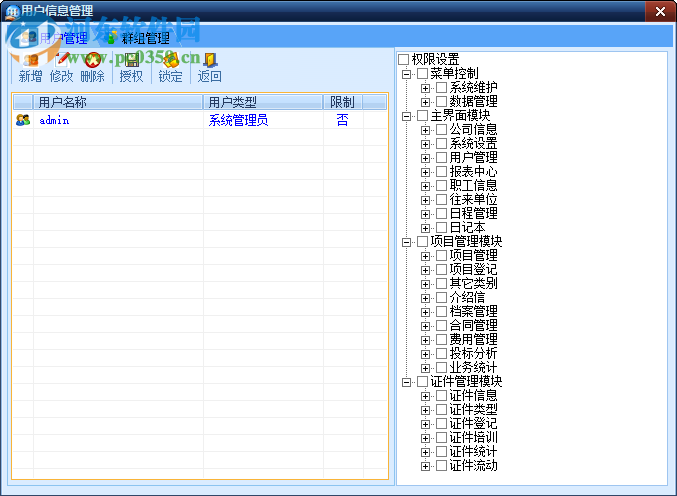
Task: Select the 证件培训 tree label
Action: (473, 437)
